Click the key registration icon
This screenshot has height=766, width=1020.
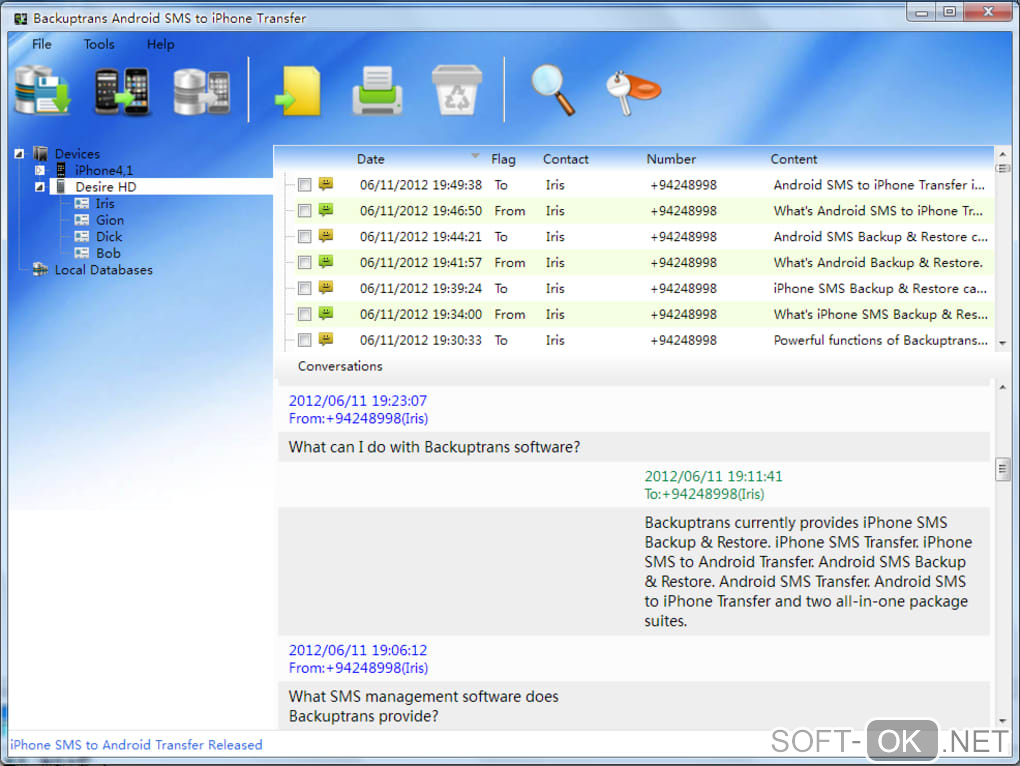point(633,91)
